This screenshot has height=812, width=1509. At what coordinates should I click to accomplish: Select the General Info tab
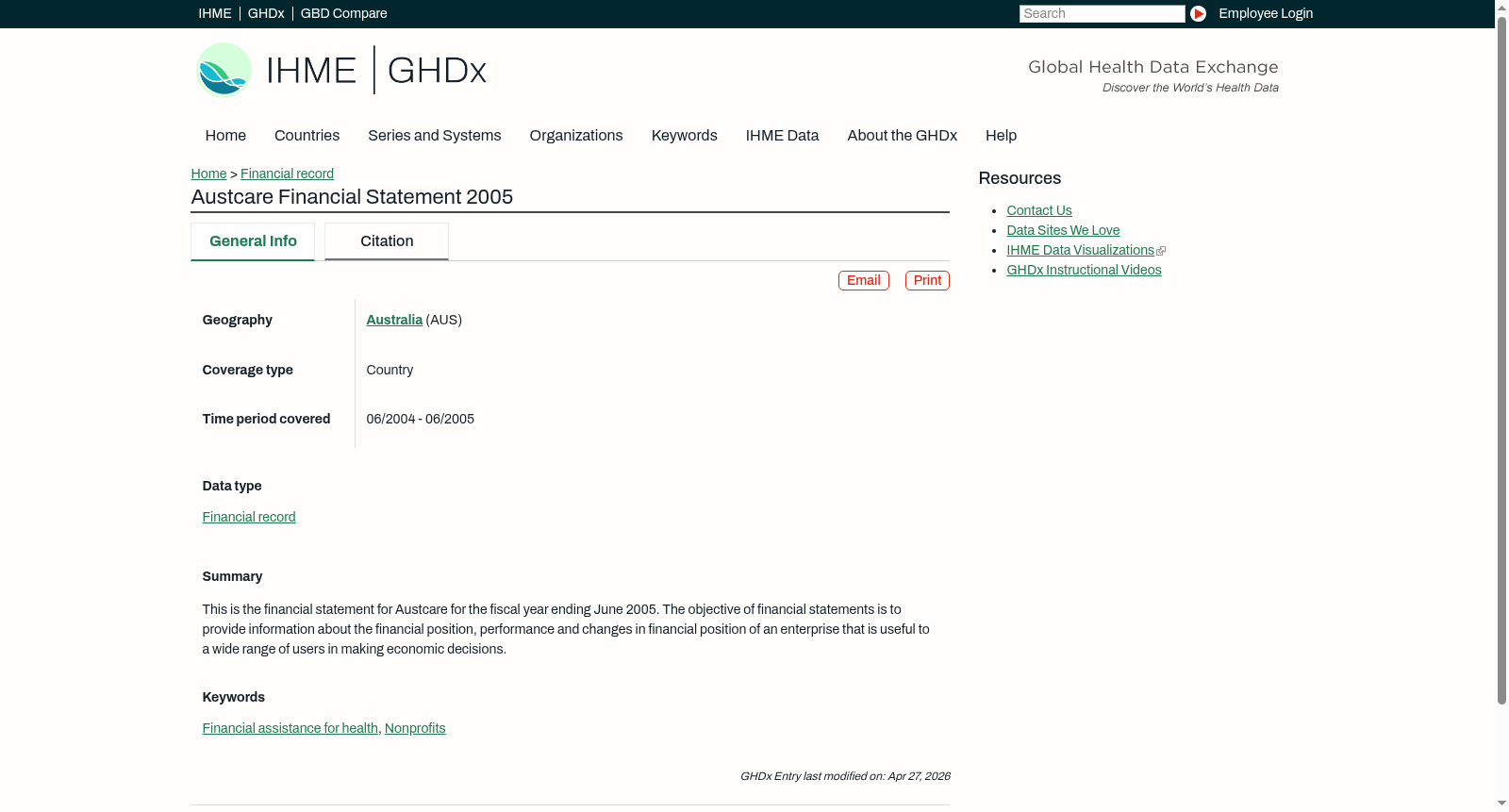click(x=253, y=241)
